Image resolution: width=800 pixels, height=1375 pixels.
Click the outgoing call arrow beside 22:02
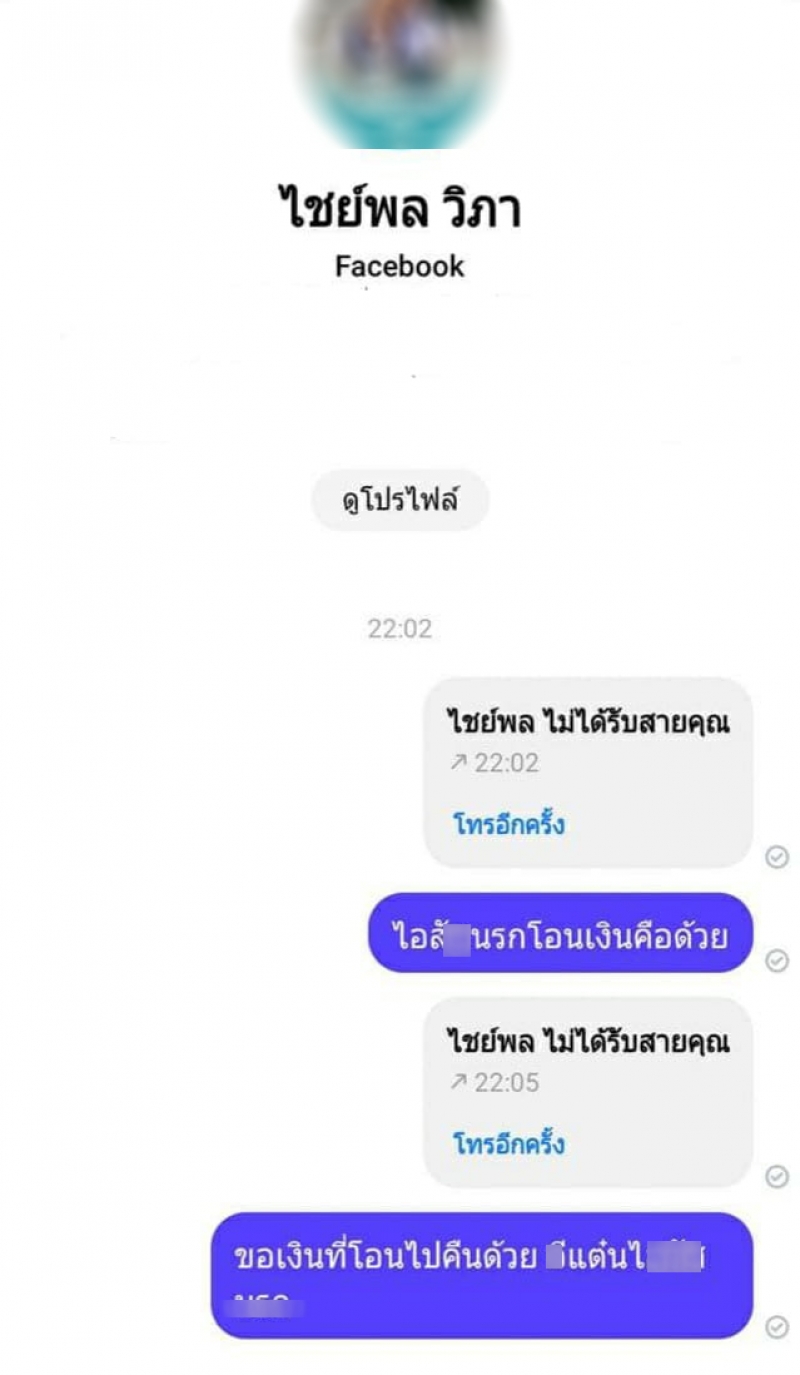pyautogui.click(x=459, y=763)
